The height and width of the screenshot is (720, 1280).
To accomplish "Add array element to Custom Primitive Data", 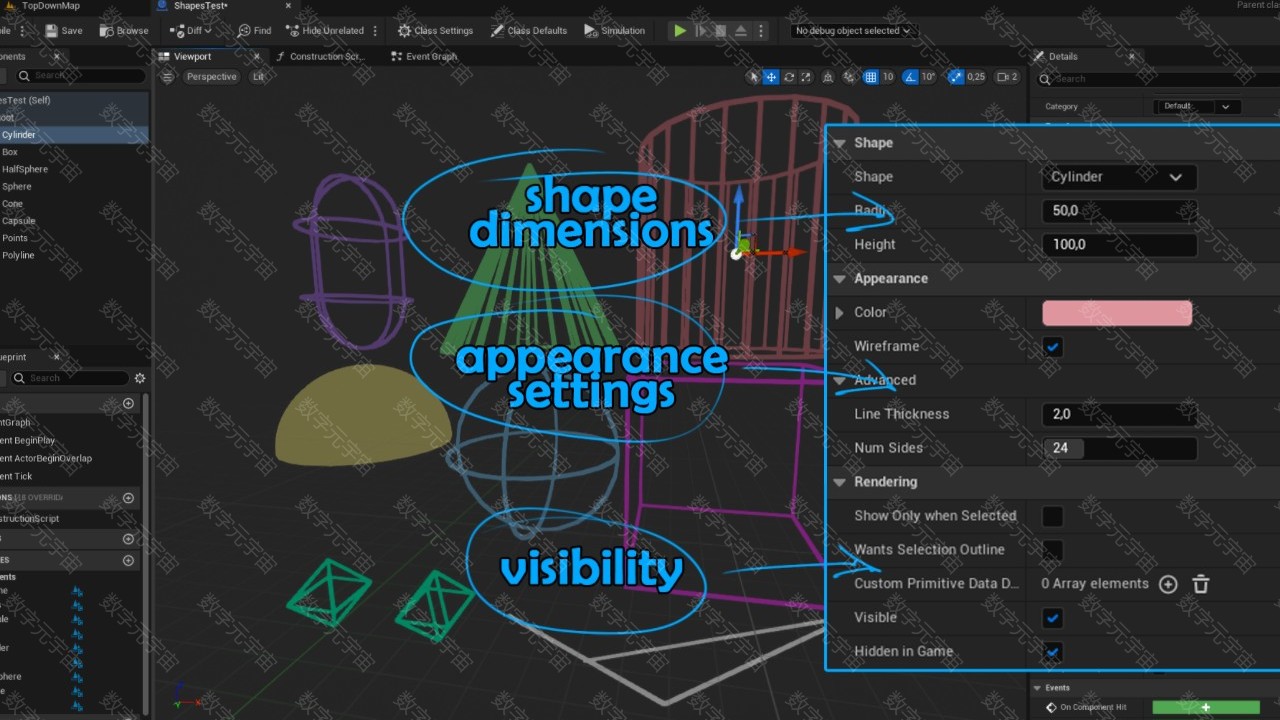I will (1168, 584).
